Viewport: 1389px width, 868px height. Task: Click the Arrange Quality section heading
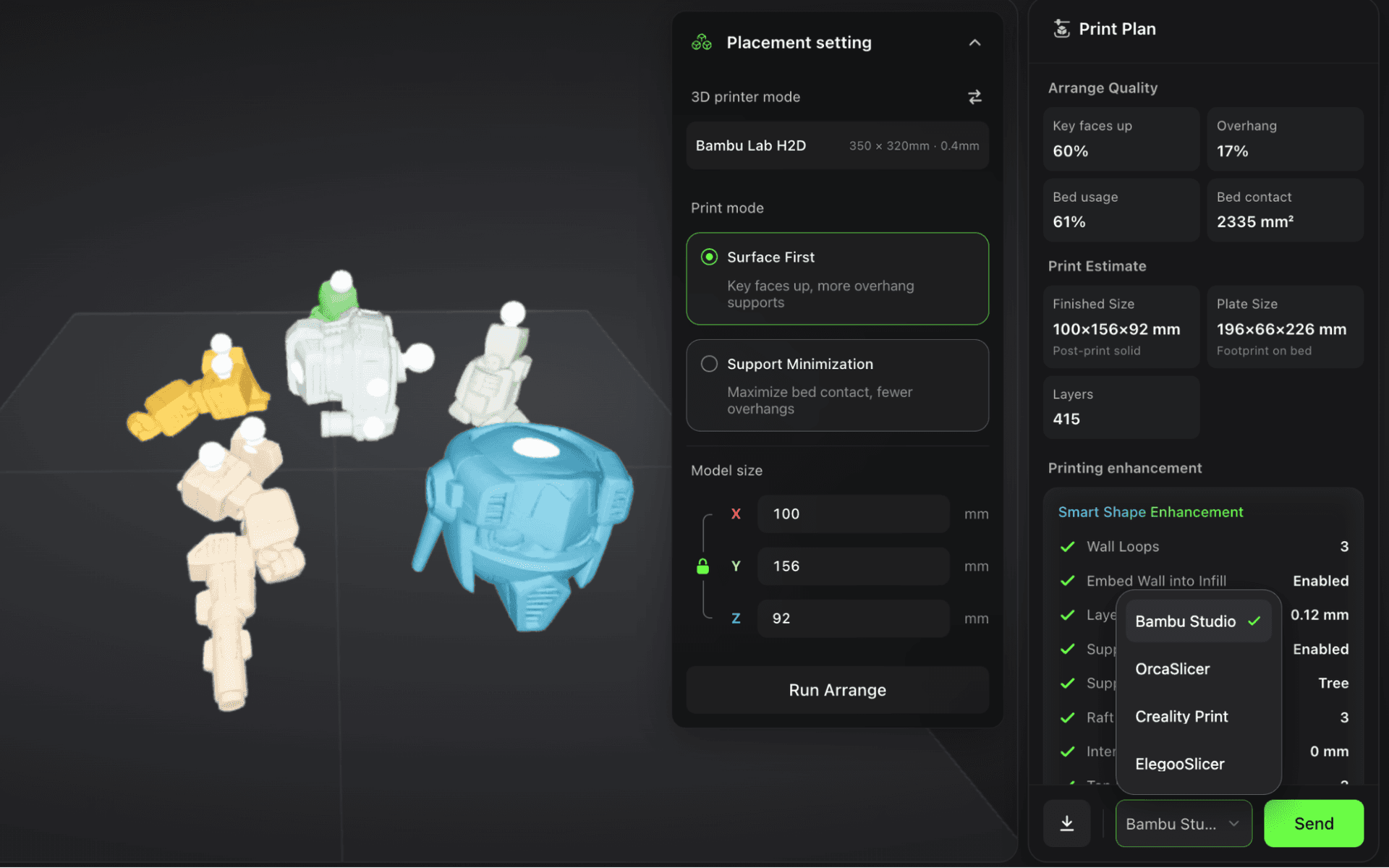pyautogui.click(x=1103, y=88)
